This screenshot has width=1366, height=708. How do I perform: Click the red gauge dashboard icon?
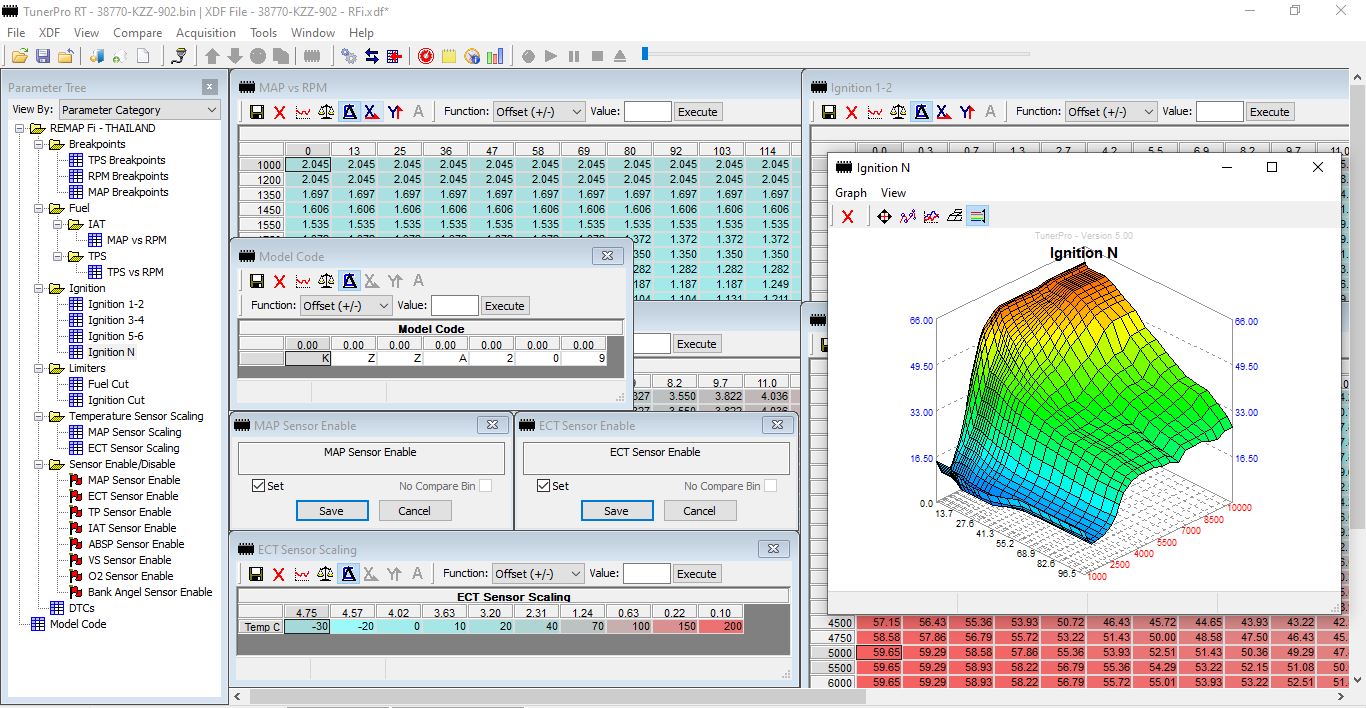coord(426,56)
